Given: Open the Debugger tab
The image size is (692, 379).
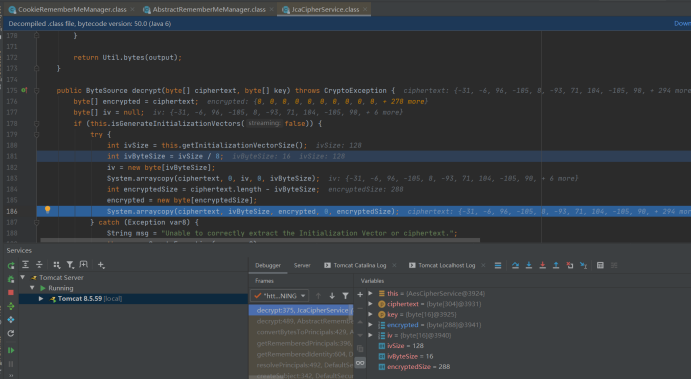Looking at the screenshot, I should click(268, 265).
